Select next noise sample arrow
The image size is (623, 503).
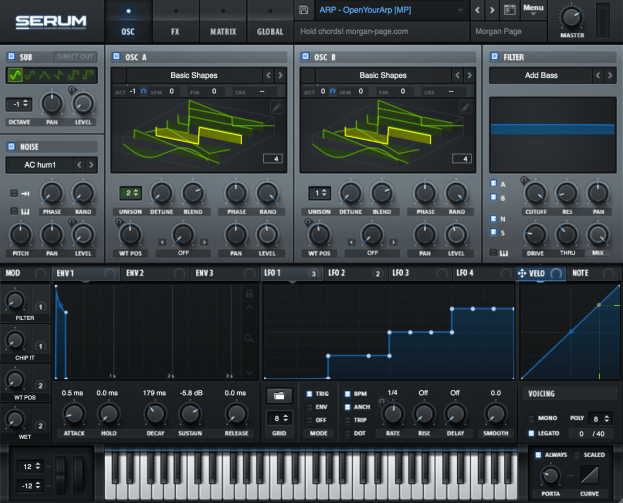pyautogui.click(x=91, y=164)
